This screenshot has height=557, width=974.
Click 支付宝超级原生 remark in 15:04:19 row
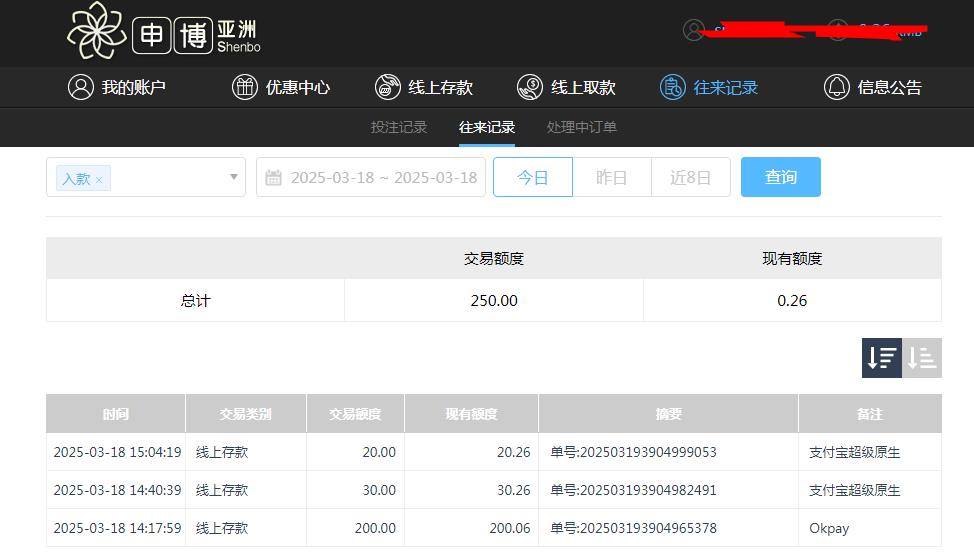point(855,452)
